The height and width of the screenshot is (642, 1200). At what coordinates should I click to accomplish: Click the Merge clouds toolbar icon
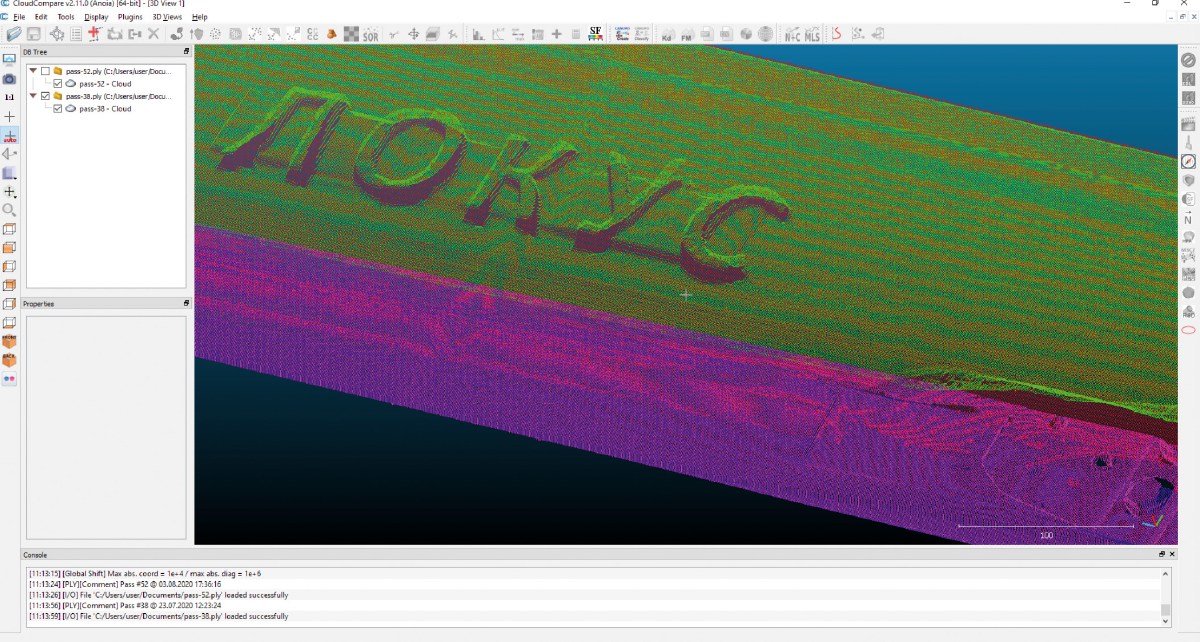[x=134, y=34]
